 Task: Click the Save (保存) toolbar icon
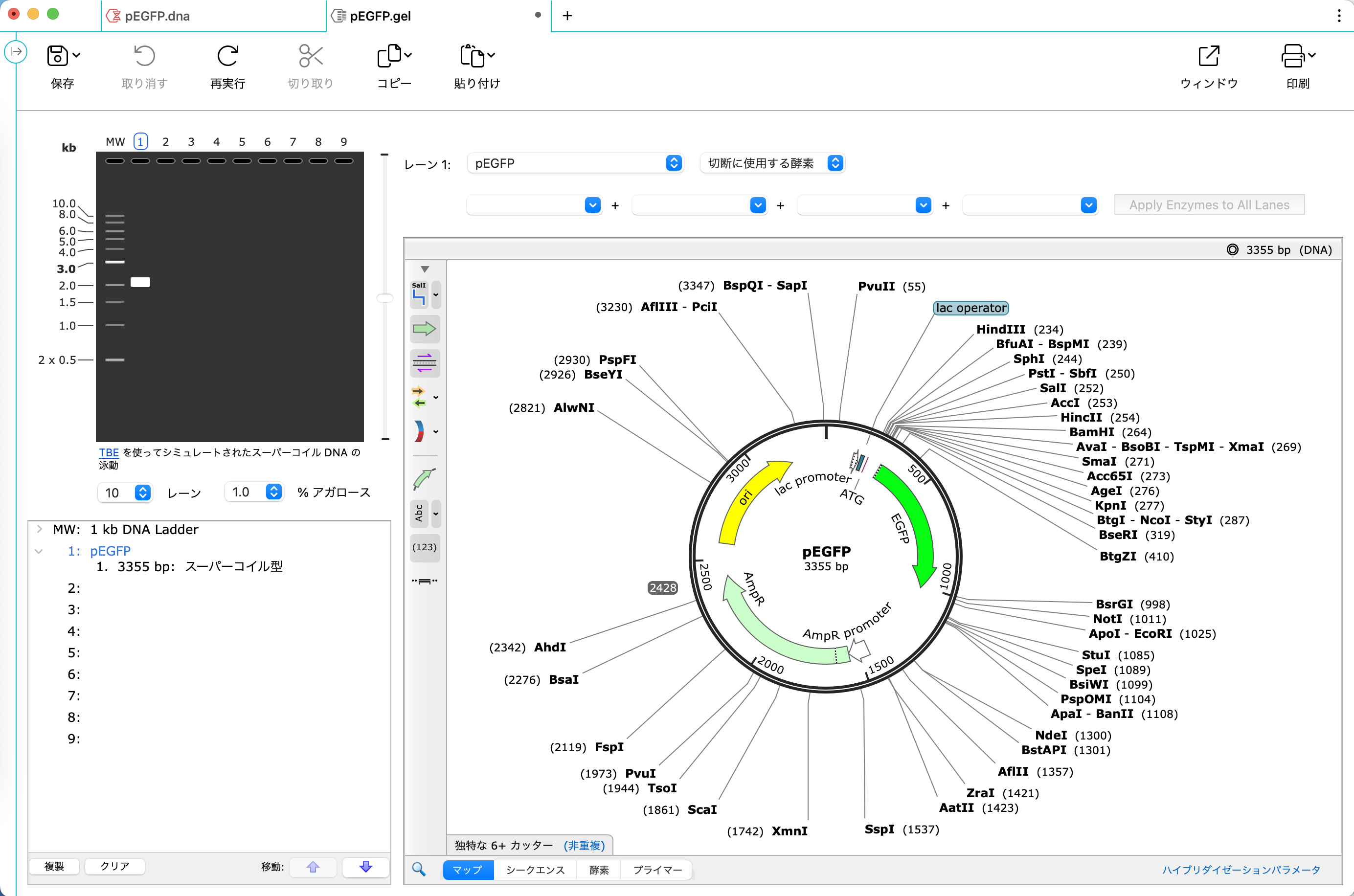point(57,56)
